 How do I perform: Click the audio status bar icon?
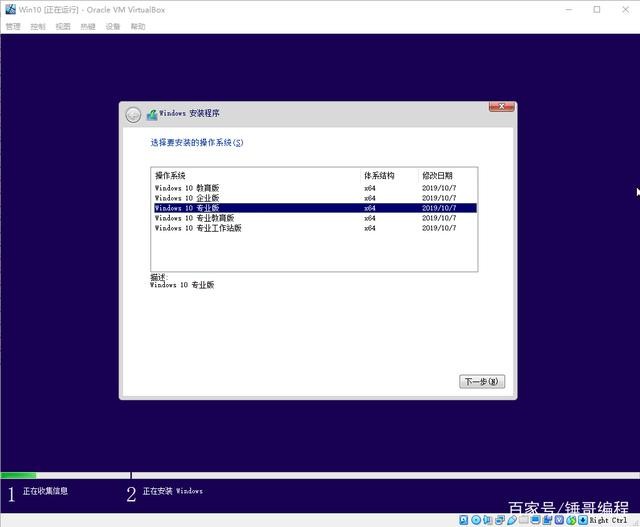(x=487, y=520)
